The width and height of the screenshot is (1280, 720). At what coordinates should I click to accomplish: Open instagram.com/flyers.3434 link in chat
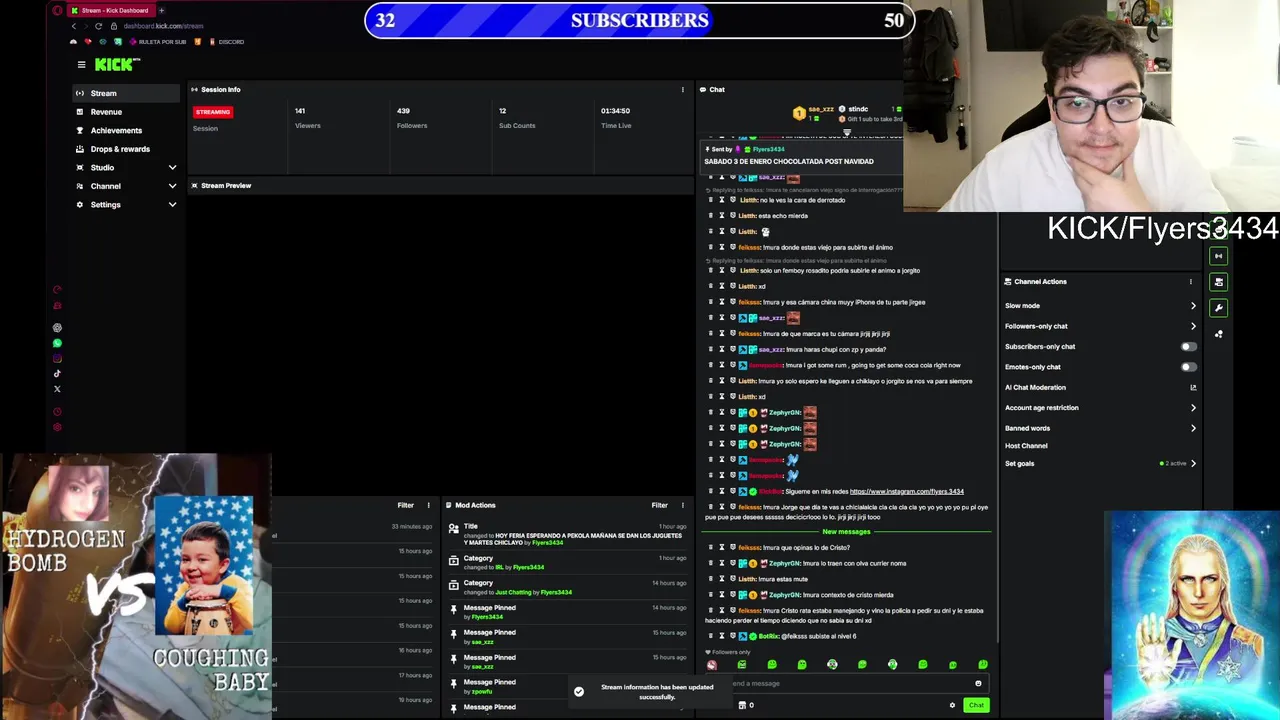[x=906, y=491]
